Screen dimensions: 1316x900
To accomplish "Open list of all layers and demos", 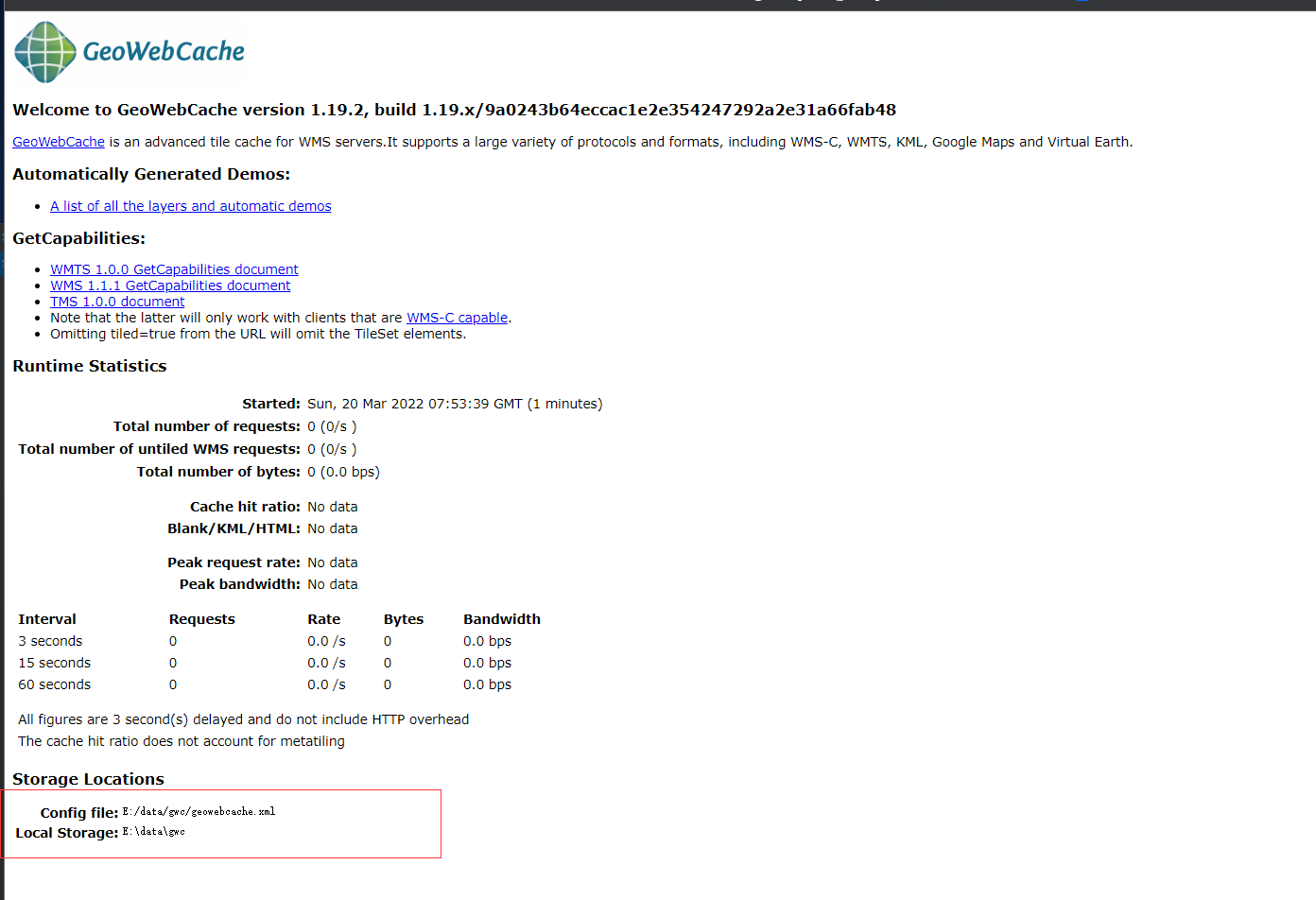I will click(x=190, y=206).
